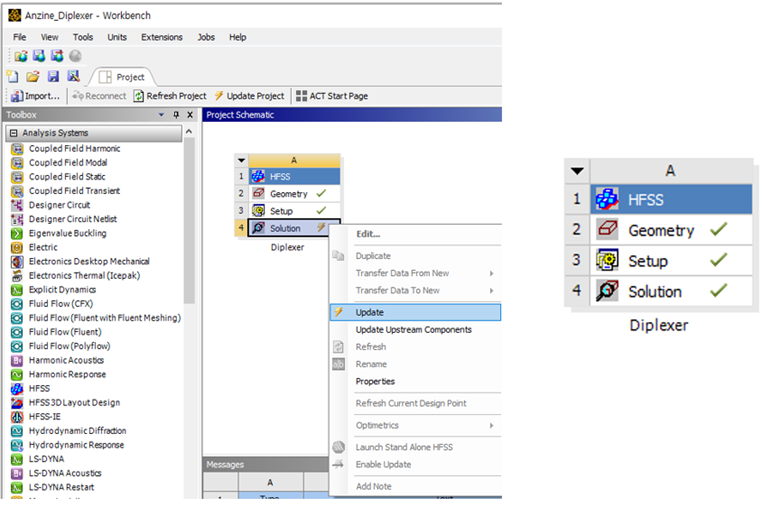The image size is (762, 507).
Task: Open the Help menu
Action: click(238, 37)
